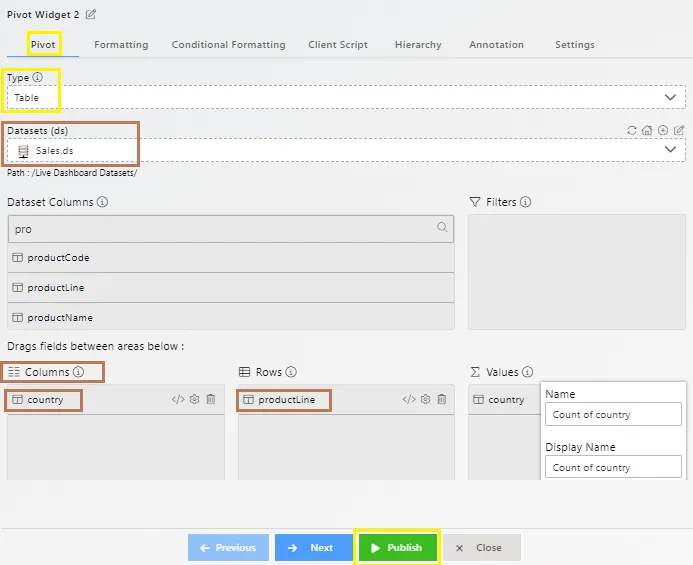This screenshot has height=565, width=693.
Task: Go to the Client Script tab
Action: click(338, 45)
